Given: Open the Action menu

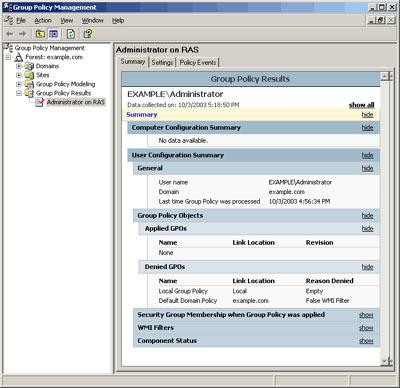Looking at the screenshot, I should click(43, 20).
